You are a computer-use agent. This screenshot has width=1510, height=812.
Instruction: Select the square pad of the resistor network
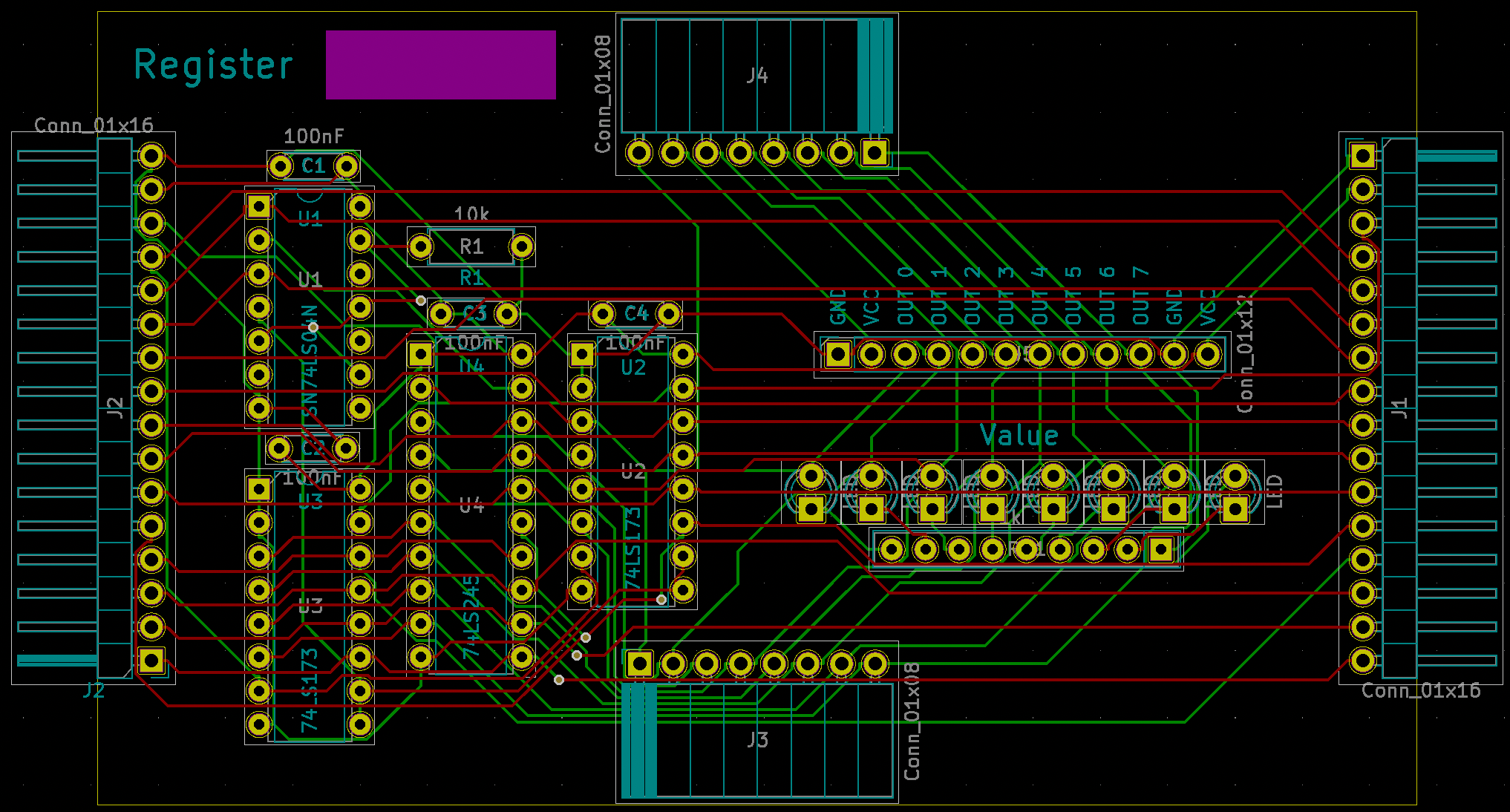[1161, 550]
